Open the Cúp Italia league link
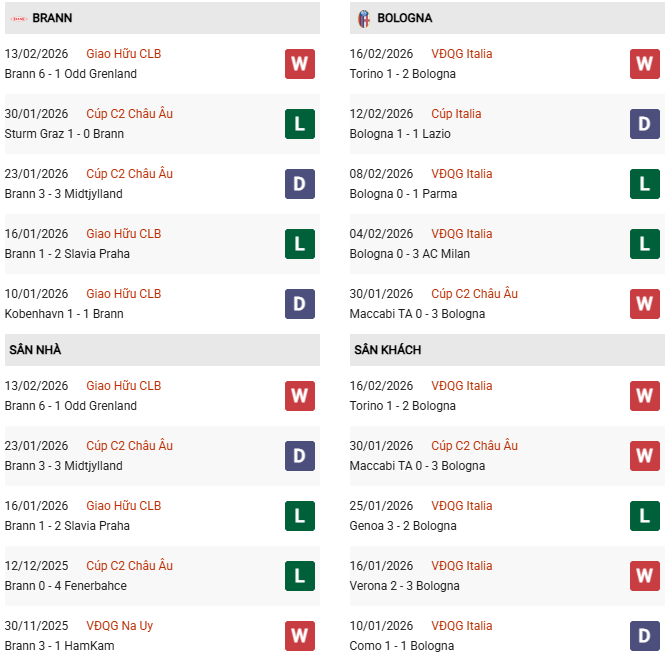The image size is (669, 665). 455,114
